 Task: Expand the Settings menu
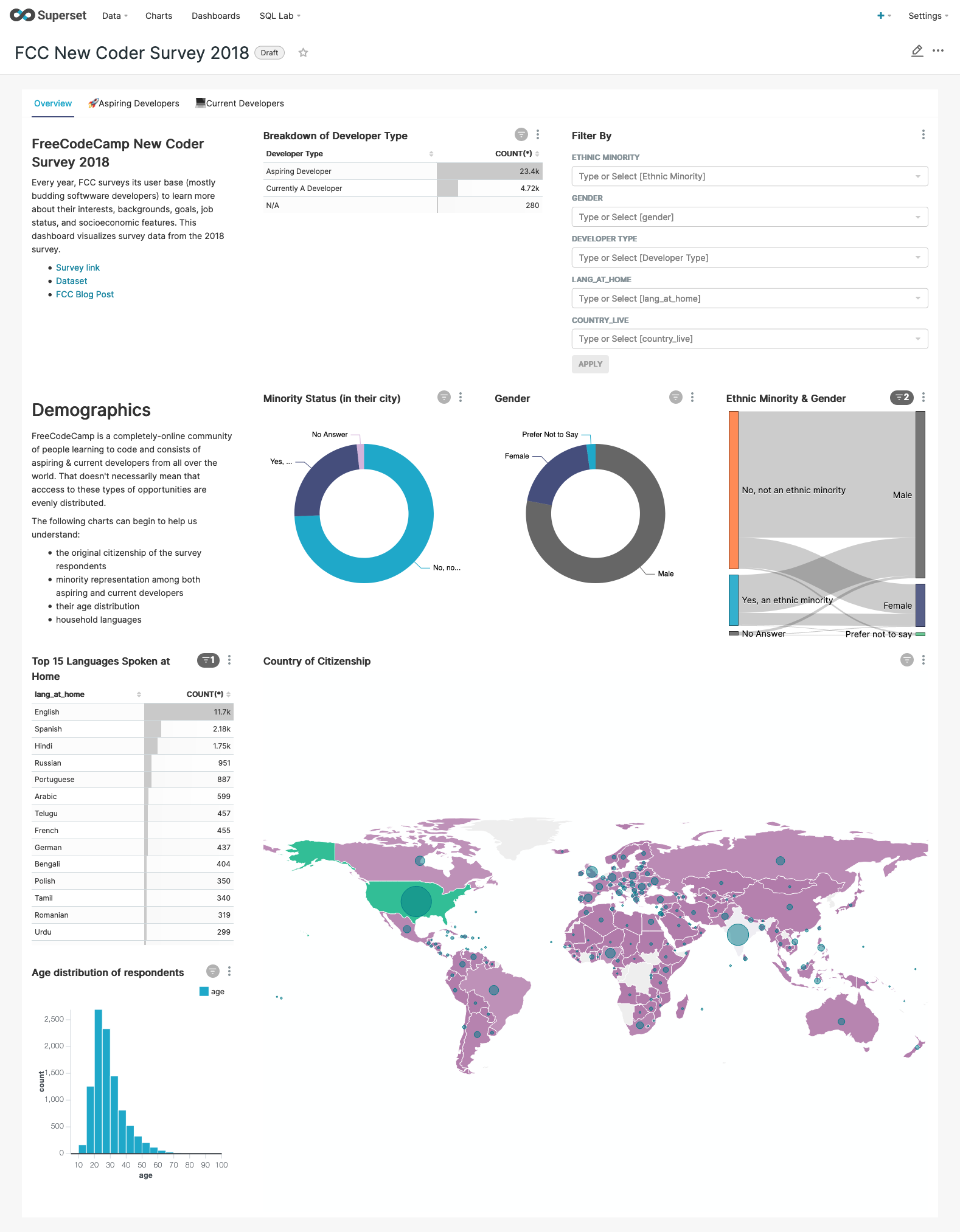(928, 16)
